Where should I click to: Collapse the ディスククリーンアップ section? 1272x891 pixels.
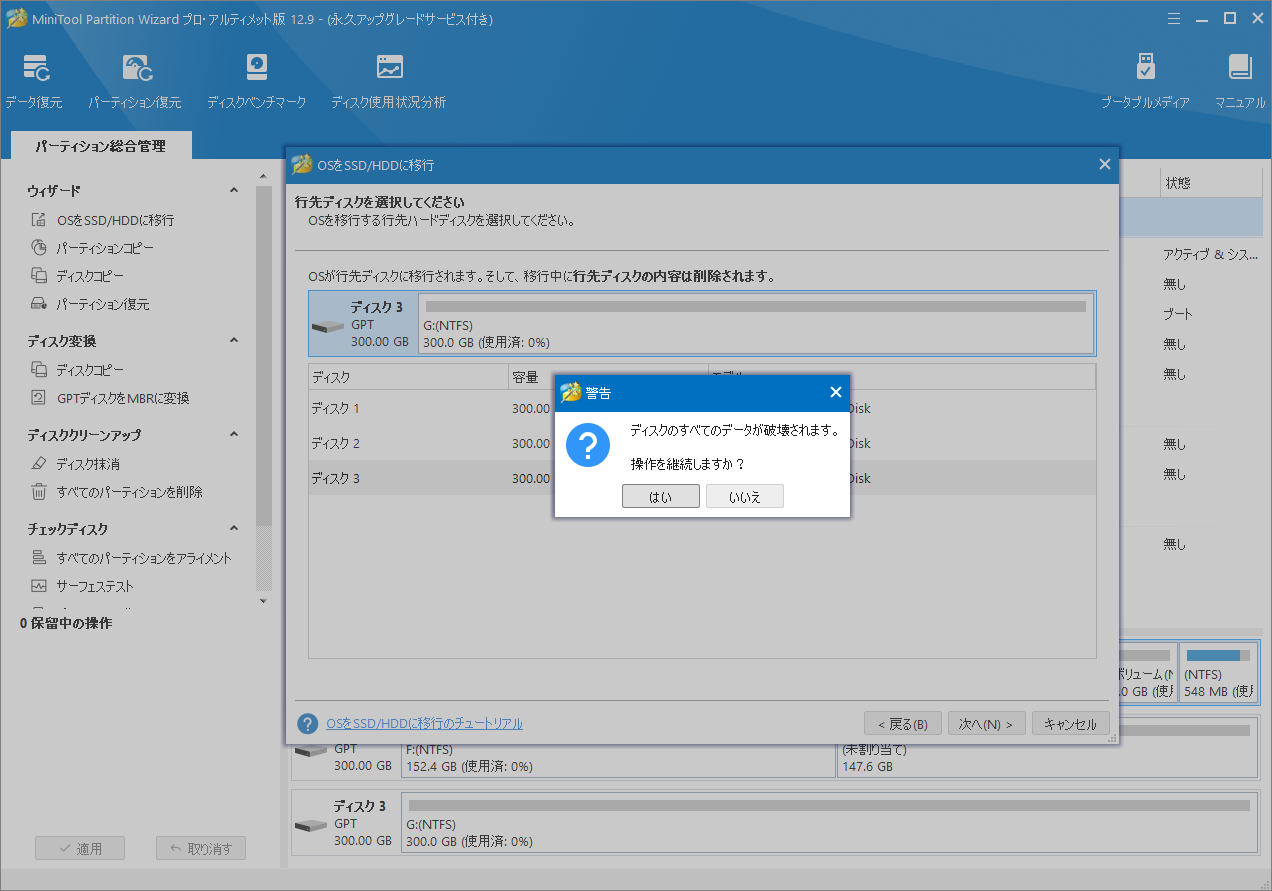[234, 435]
